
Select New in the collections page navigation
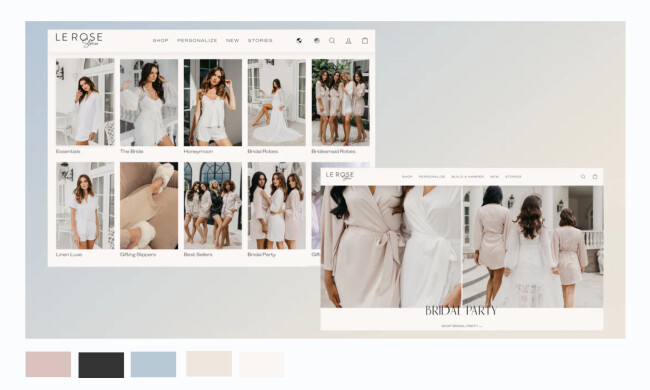[233, 41]
